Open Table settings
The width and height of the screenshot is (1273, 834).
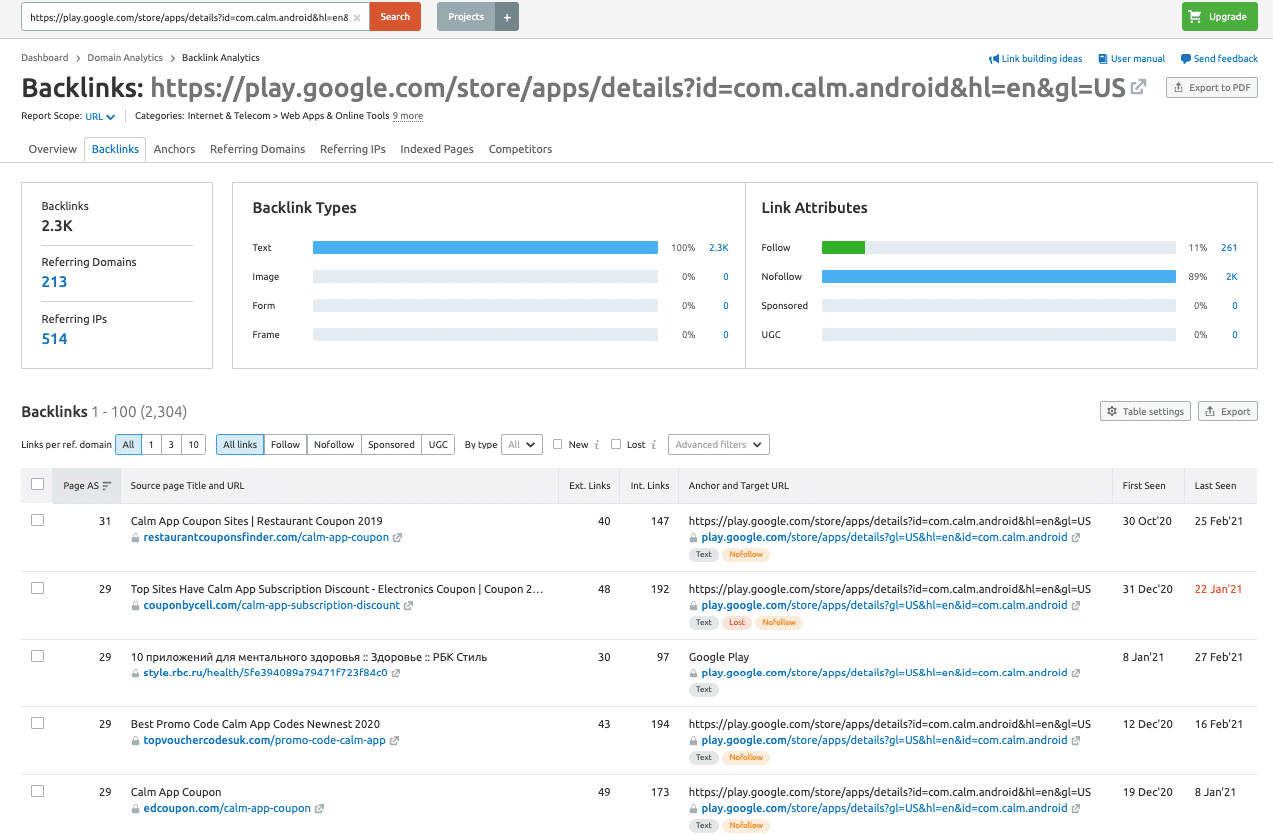point(1146,411)
